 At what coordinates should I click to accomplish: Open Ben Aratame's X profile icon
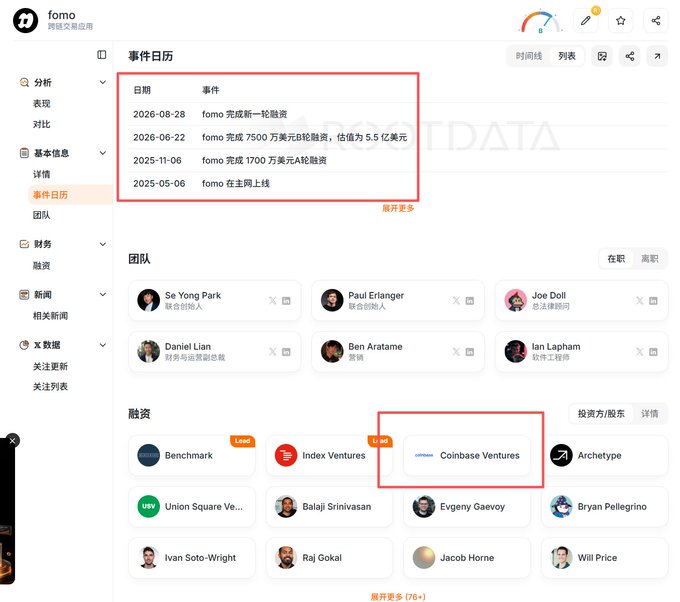[456, 352]
